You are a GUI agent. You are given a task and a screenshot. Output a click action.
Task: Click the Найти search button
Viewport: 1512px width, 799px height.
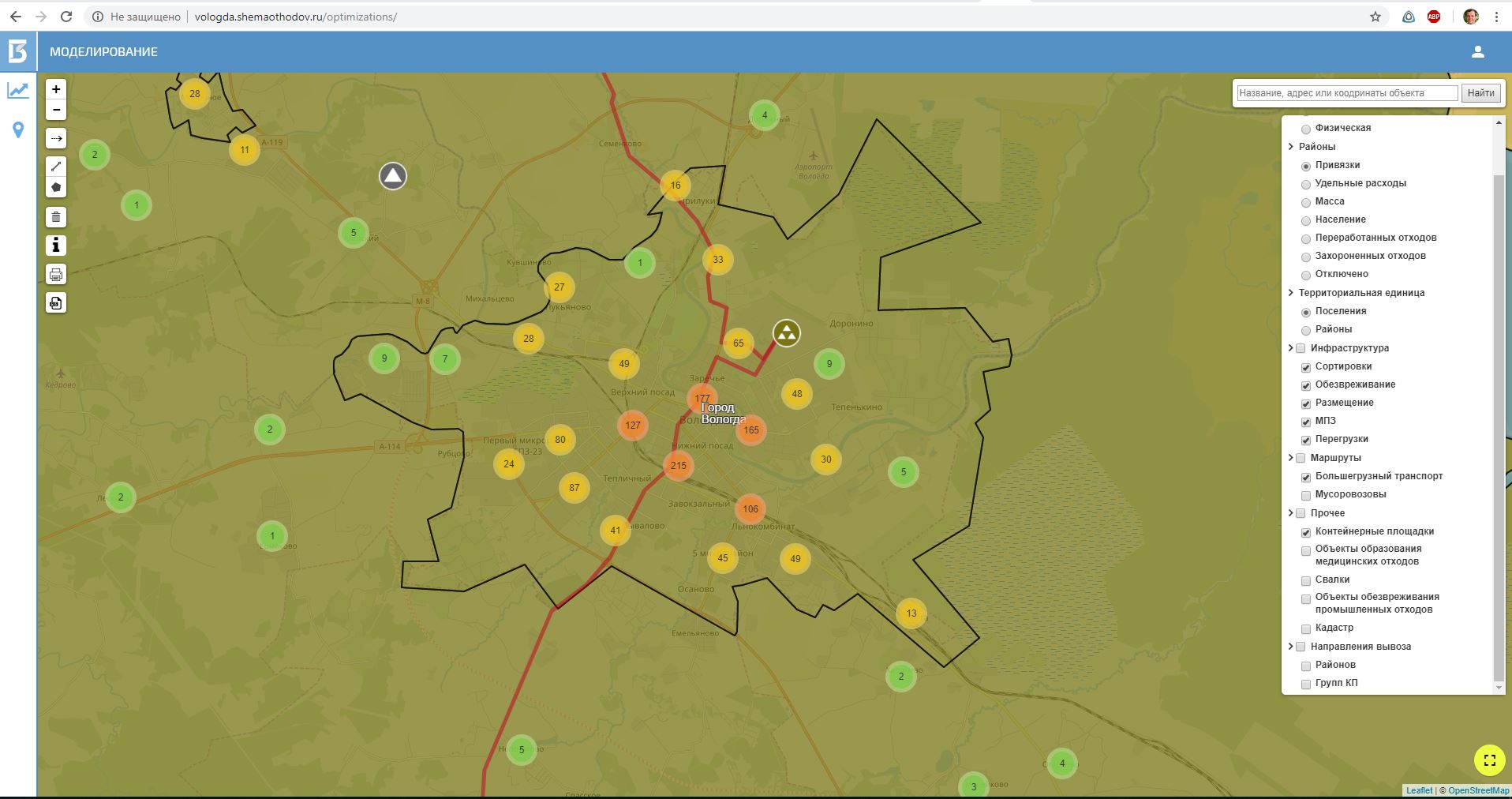pyautogui.click(x=1480, y=93)
